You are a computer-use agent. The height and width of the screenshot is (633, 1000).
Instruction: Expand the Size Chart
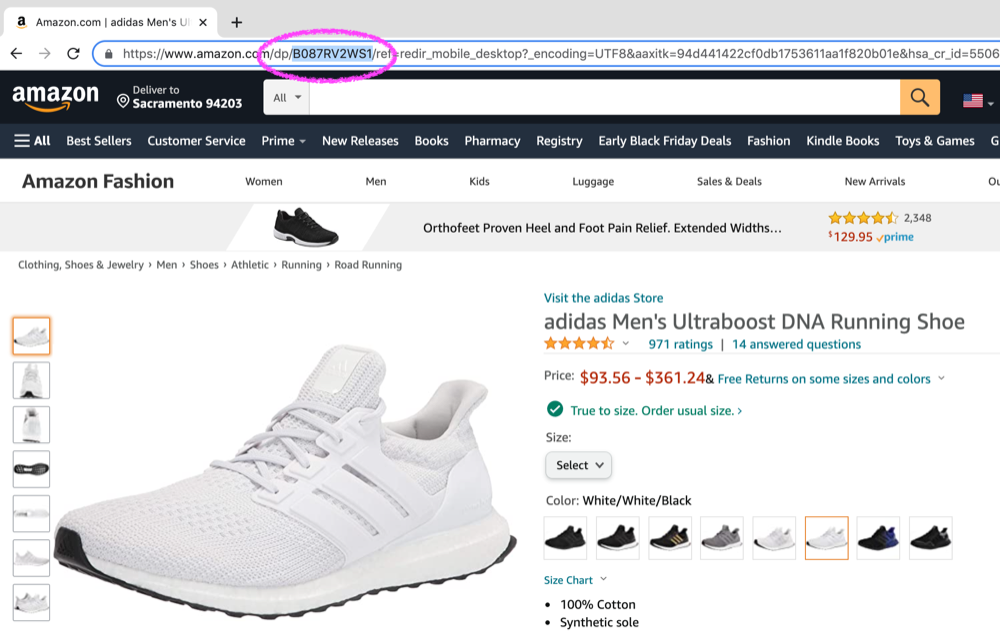575,580
